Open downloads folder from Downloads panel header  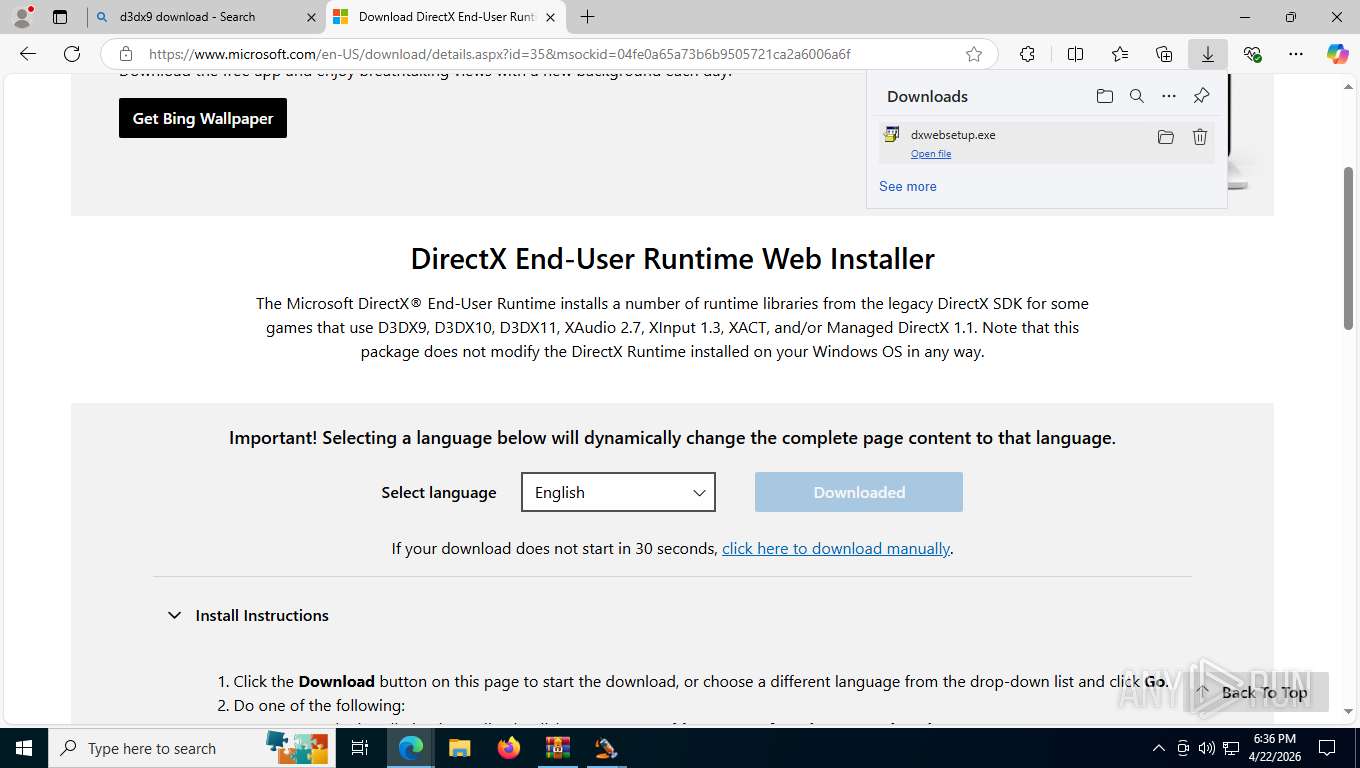[1104, 96]
